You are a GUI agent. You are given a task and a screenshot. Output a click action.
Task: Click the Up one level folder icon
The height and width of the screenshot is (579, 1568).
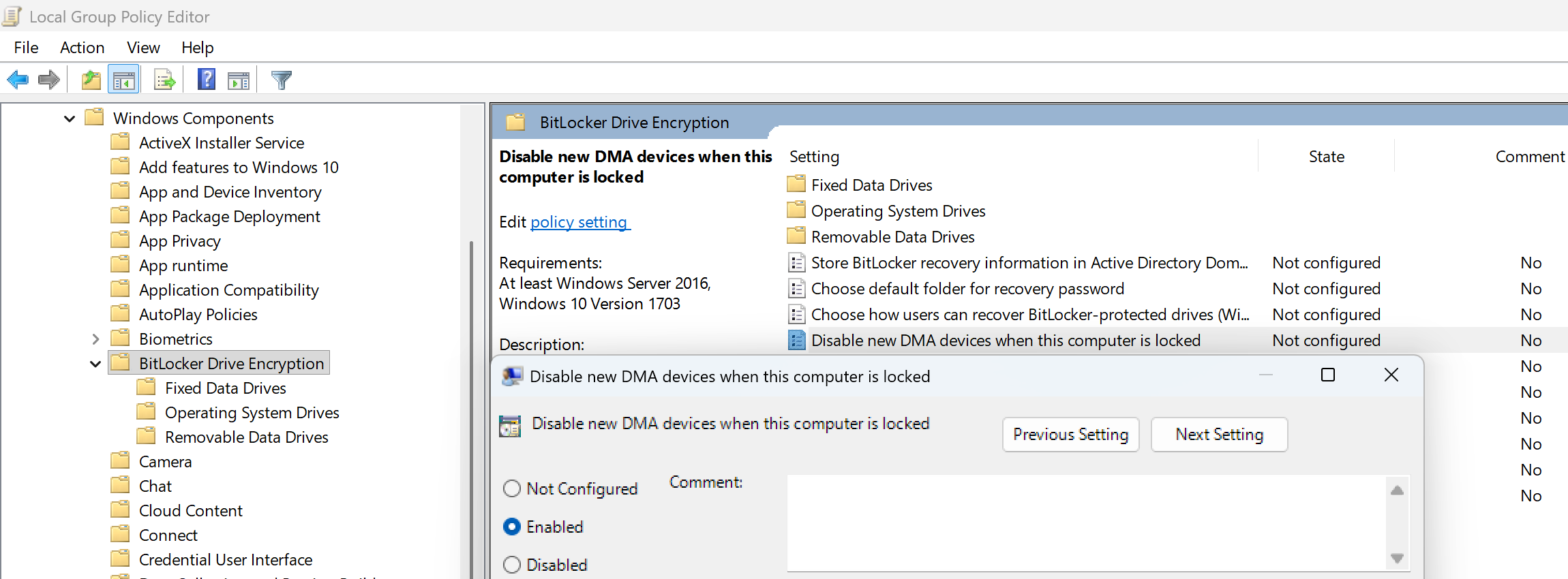(x=91, y=80)
